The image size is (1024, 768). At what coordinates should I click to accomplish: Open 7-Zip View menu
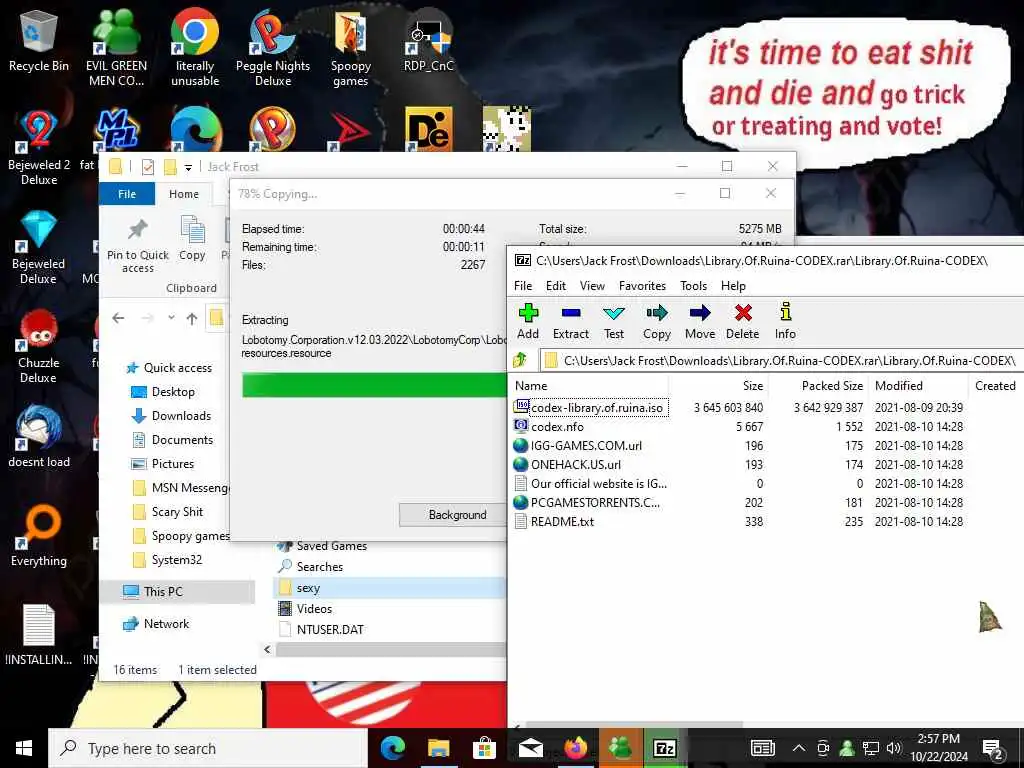click(x=592, y=285)
